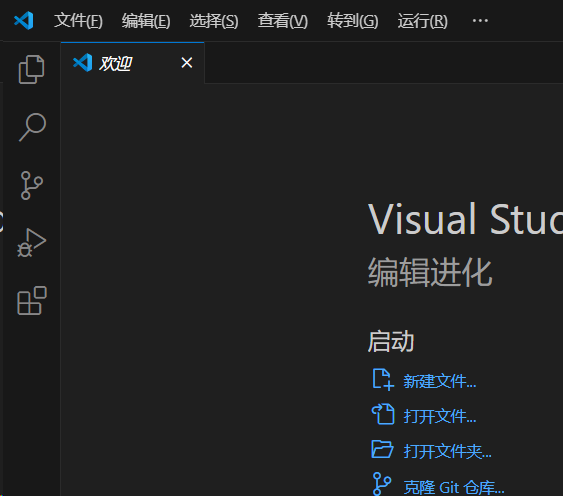Open the Run and Debug view
The width and height of the screenshot is (563, 496).
tap(32, 243)
